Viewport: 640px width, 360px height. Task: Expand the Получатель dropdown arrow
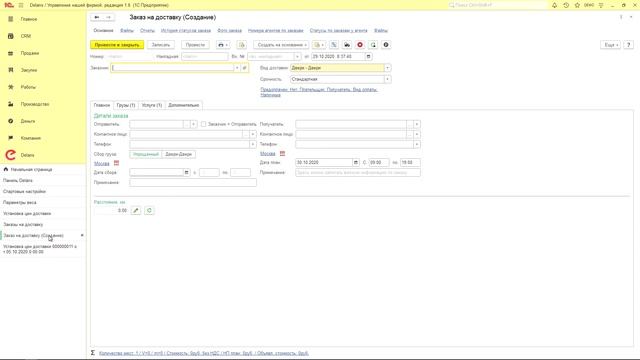pyautogui.click(x=417, y=124)
